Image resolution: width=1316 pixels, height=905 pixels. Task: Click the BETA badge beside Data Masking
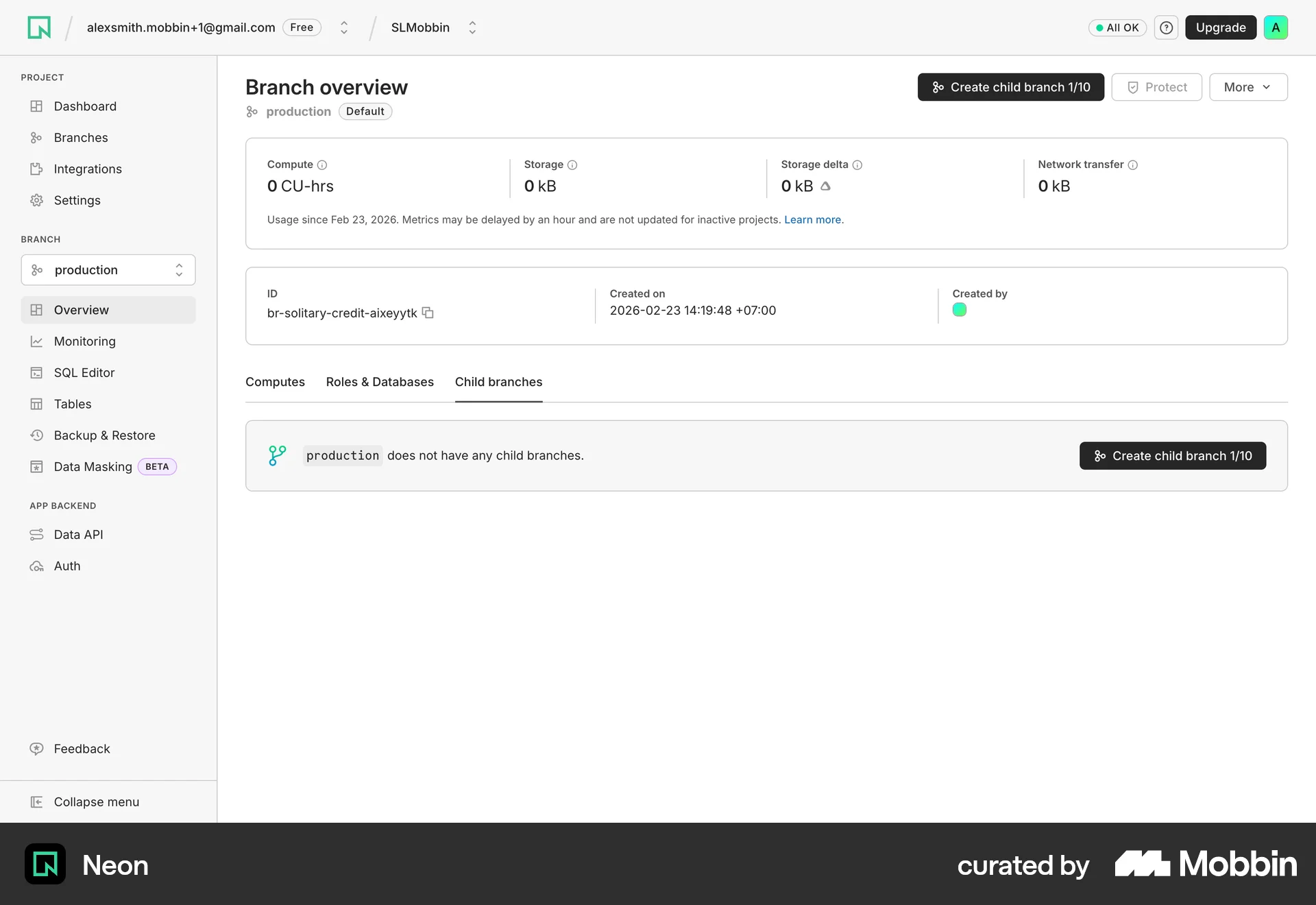click(x=157, y=467)
